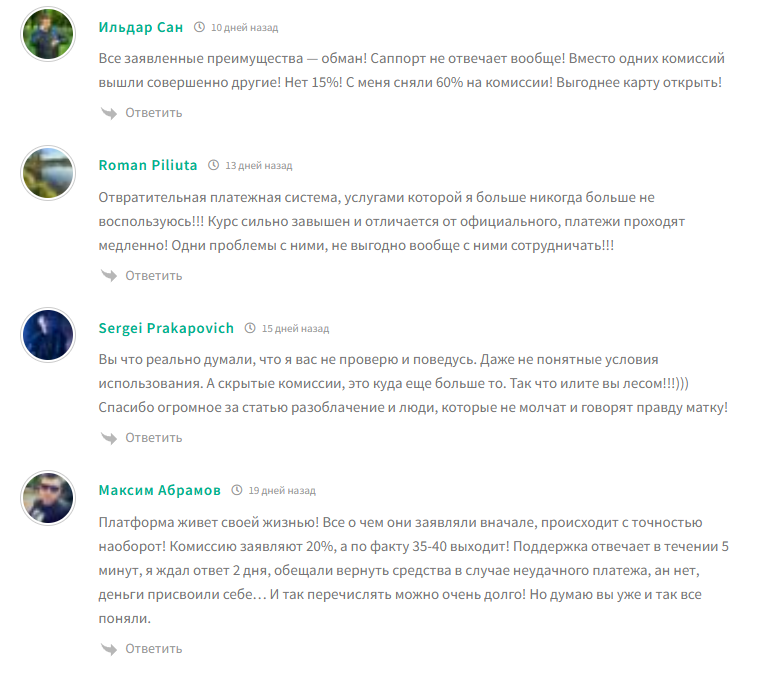Click reply arrow icon under Sergei Prakapovich's comment

(108, 438)
